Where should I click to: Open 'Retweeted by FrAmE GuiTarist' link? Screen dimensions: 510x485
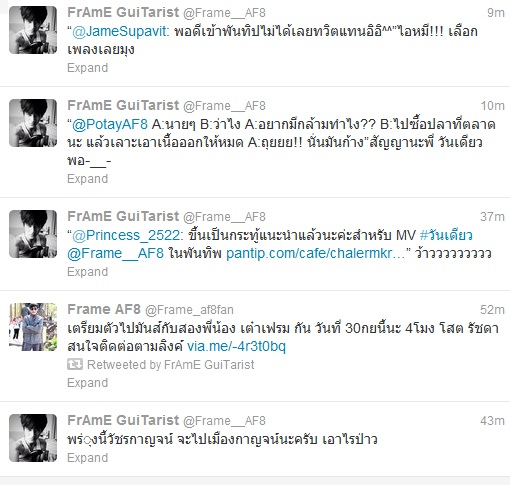pyautogui.click(x=171, y=365)
